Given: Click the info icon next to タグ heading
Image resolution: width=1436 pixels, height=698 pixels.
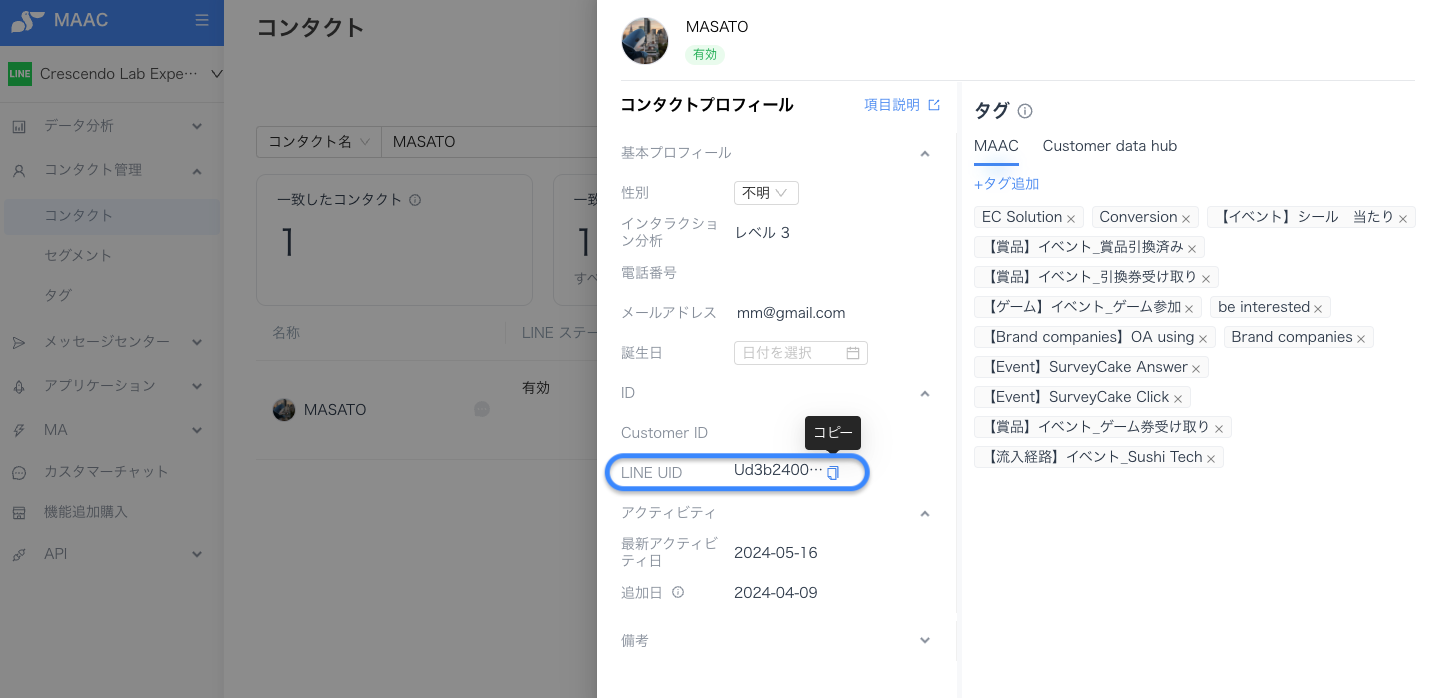Looking at the screenshot, I should [1025, 111].
